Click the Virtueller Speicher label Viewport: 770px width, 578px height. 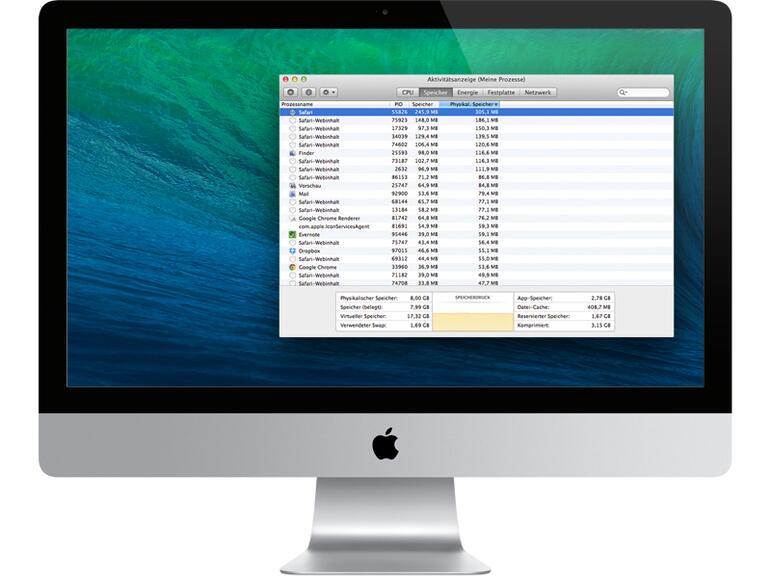[x=363, y=316]
